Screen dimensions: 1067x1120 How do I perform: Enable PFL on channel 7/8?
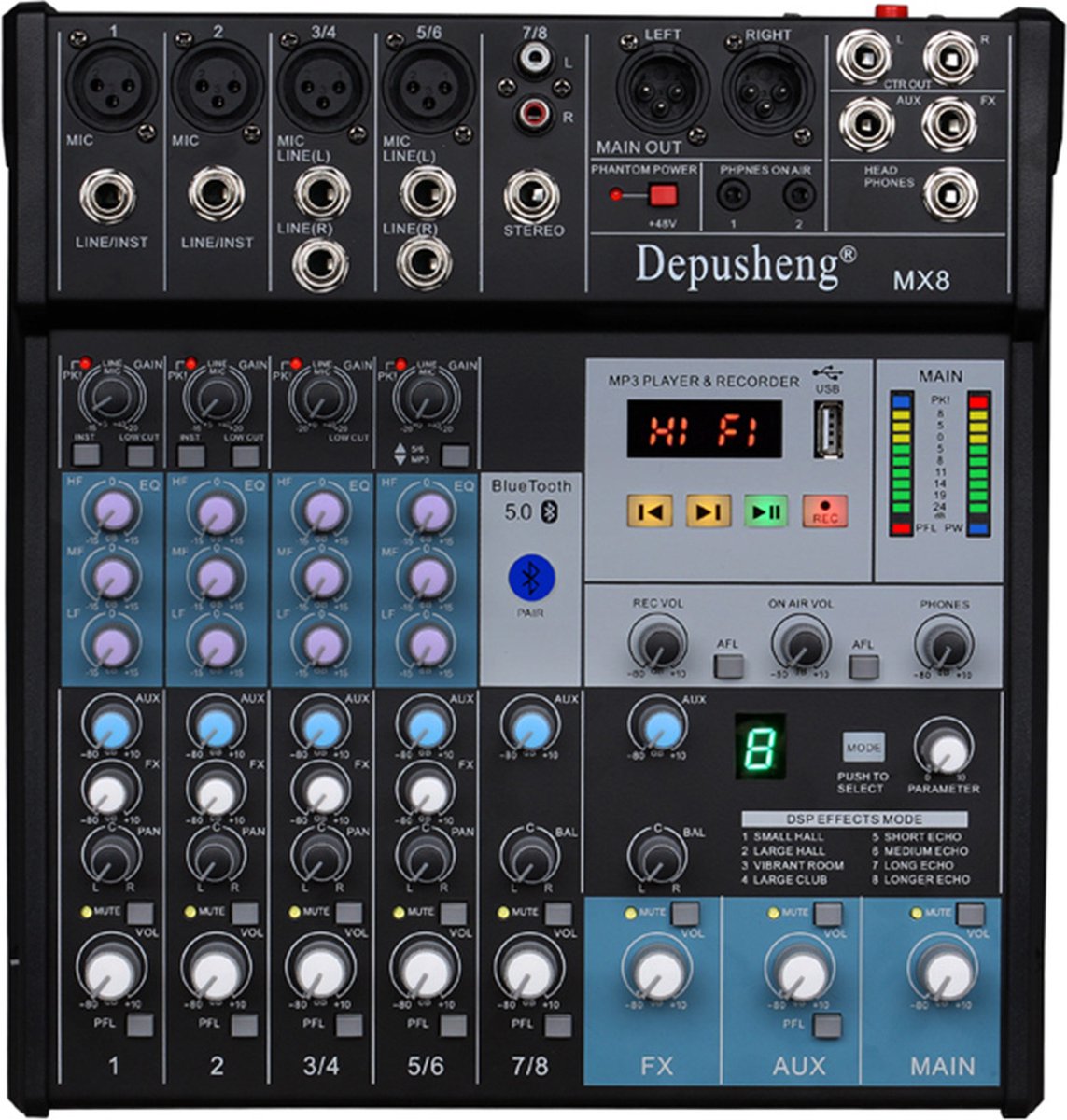(558, 1025)
